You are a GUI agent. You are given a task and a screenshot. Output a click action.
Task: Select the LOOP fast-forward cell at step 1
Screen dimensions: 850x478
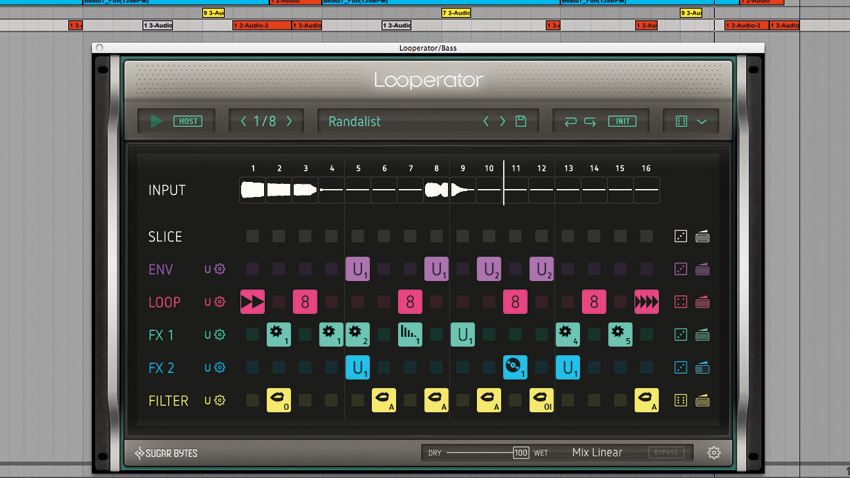pyautogui.click(x=253, y=302)
